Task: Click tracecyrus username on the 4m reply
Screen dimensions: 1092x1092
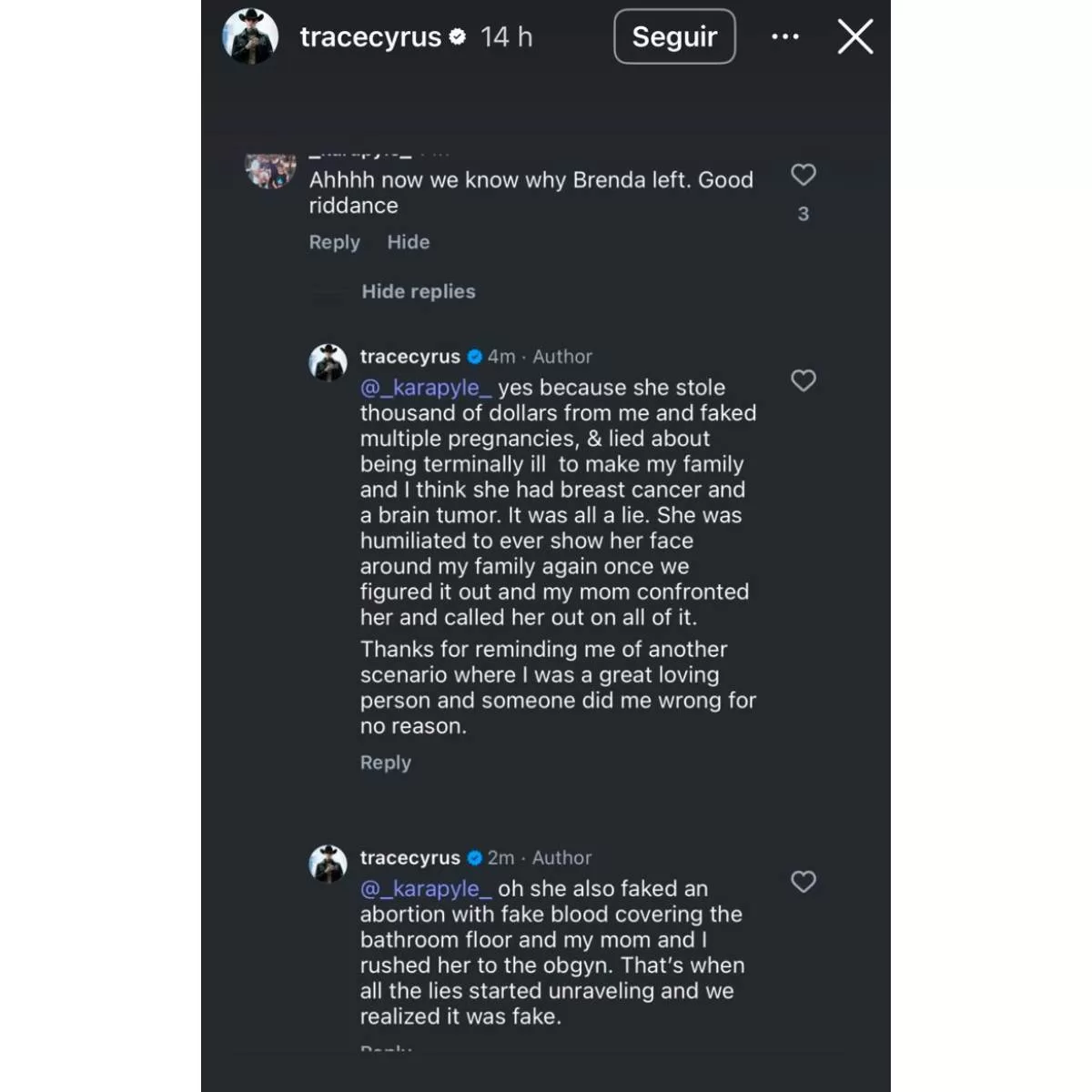Action: coord(409,357)
